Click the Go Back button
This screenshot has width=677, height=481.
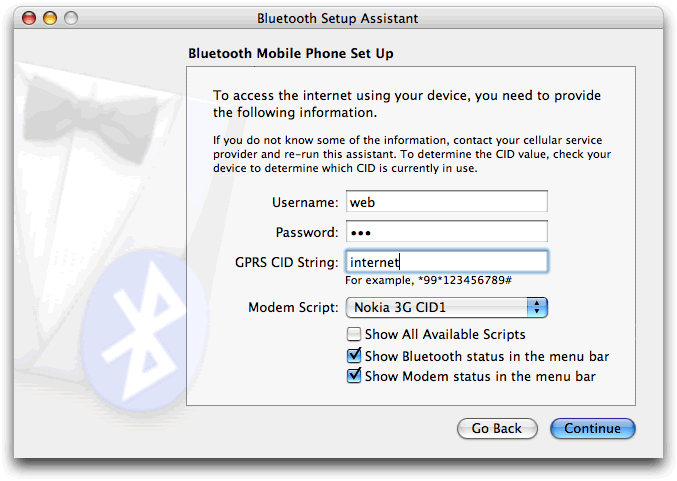click(x=497, y=428)
